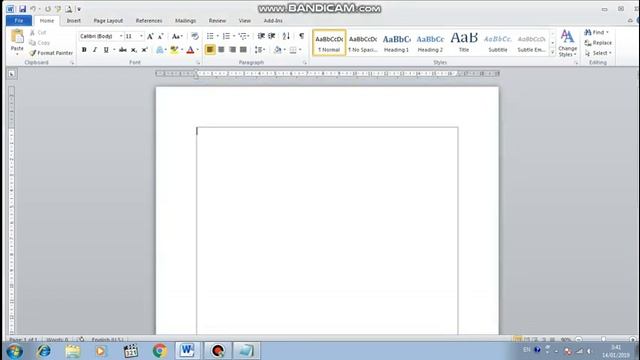Open the font size 11 dropdown
This screenshot has width=640, height=360.
141,36
